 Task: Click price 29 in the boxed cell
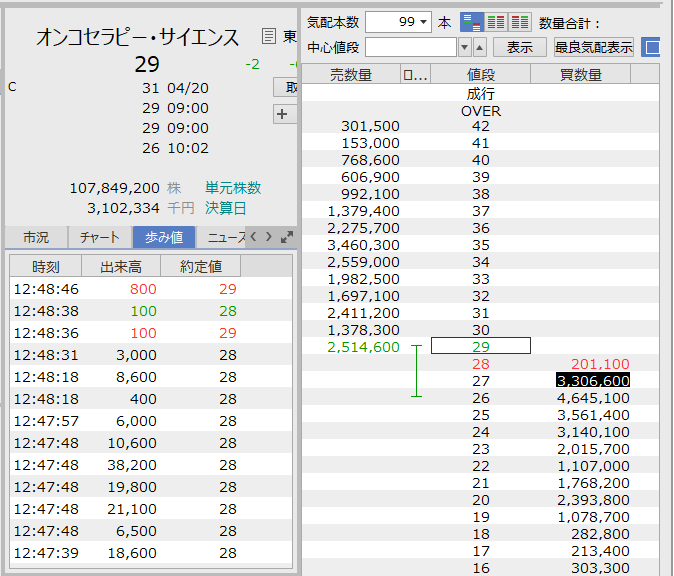[481, 346]
